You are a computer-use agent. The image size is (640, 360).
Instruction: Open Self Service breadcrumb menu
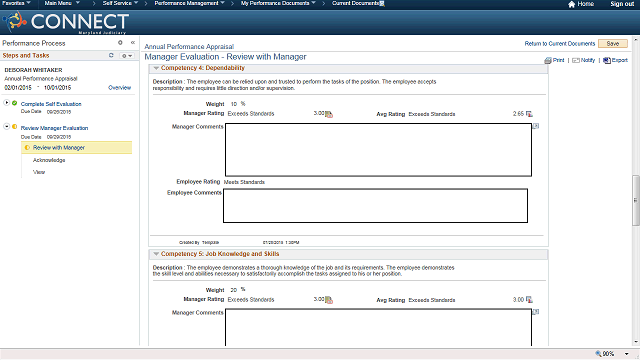120,3
